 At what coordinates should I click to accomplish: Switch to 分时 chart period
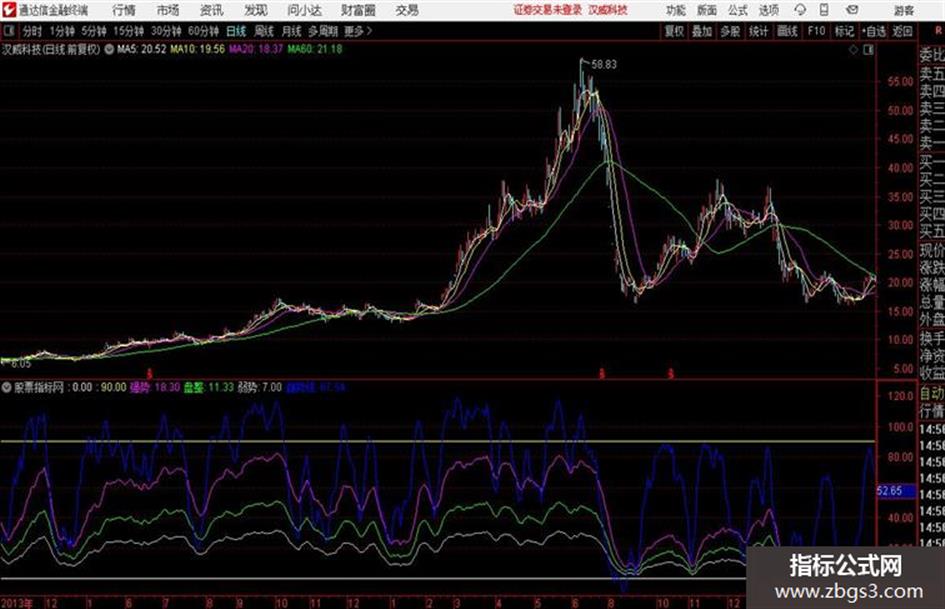32,31
